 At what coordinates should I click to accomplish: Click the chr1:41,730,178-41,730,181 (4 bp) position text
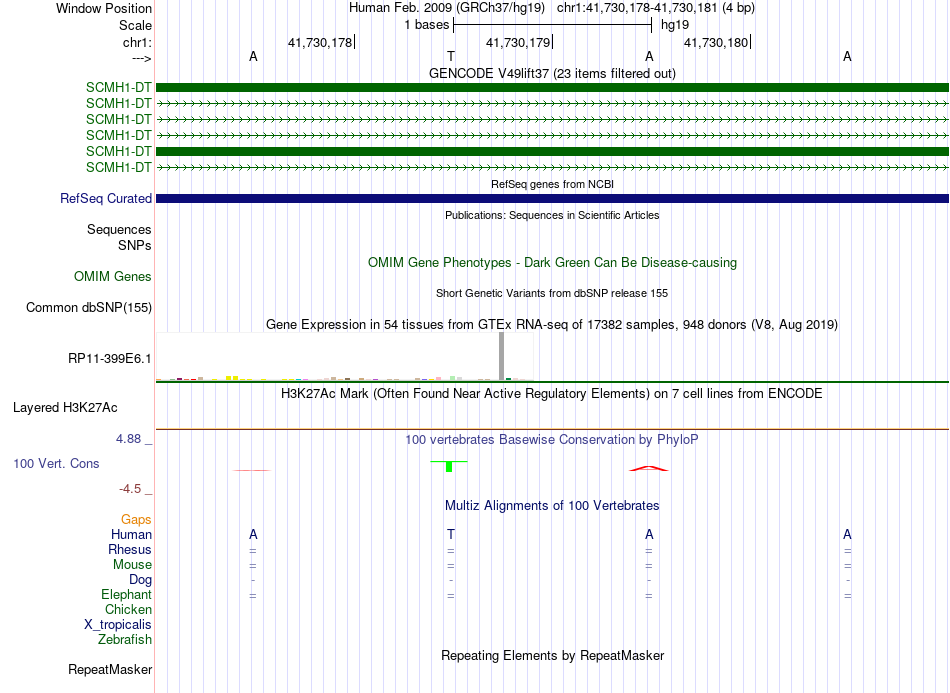click(x=656, y=8)
